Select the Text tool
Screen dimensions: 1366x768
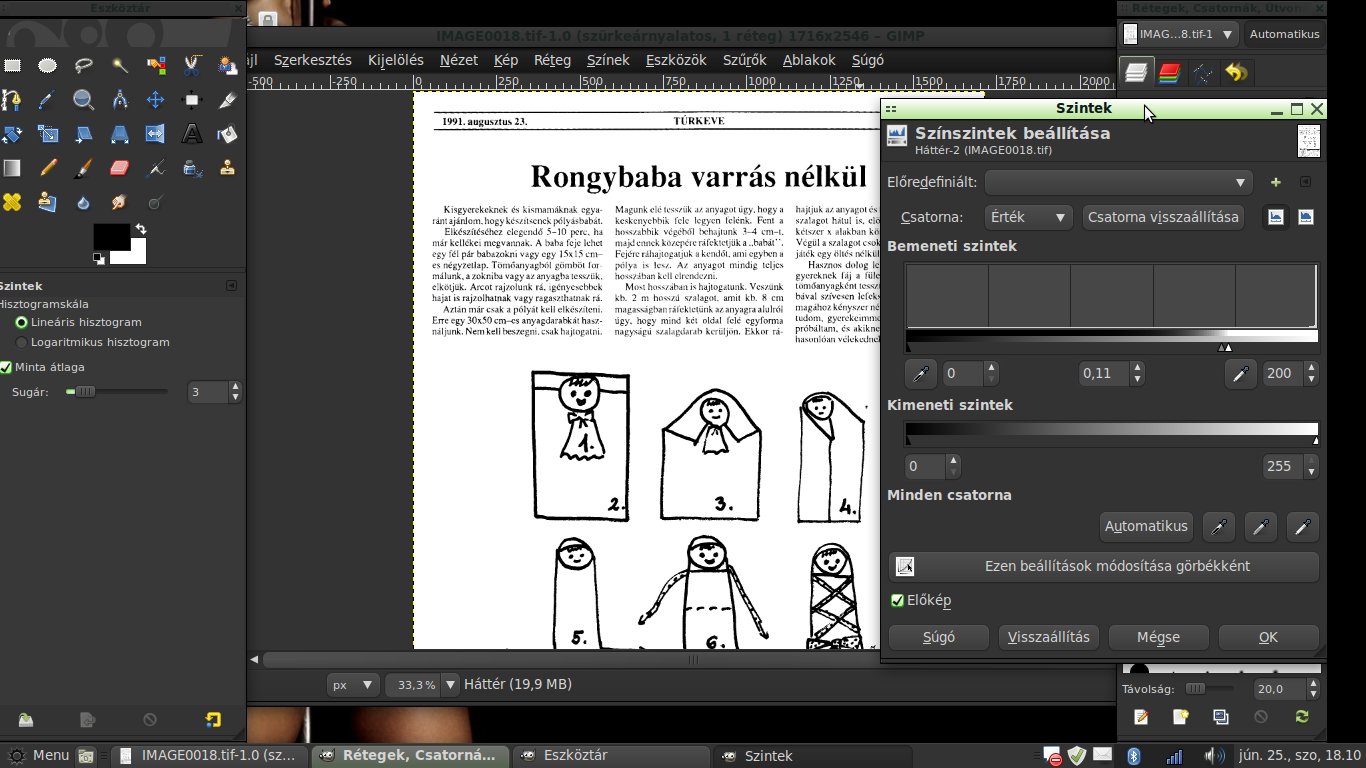pyautogui.click(x=192, y=133)
